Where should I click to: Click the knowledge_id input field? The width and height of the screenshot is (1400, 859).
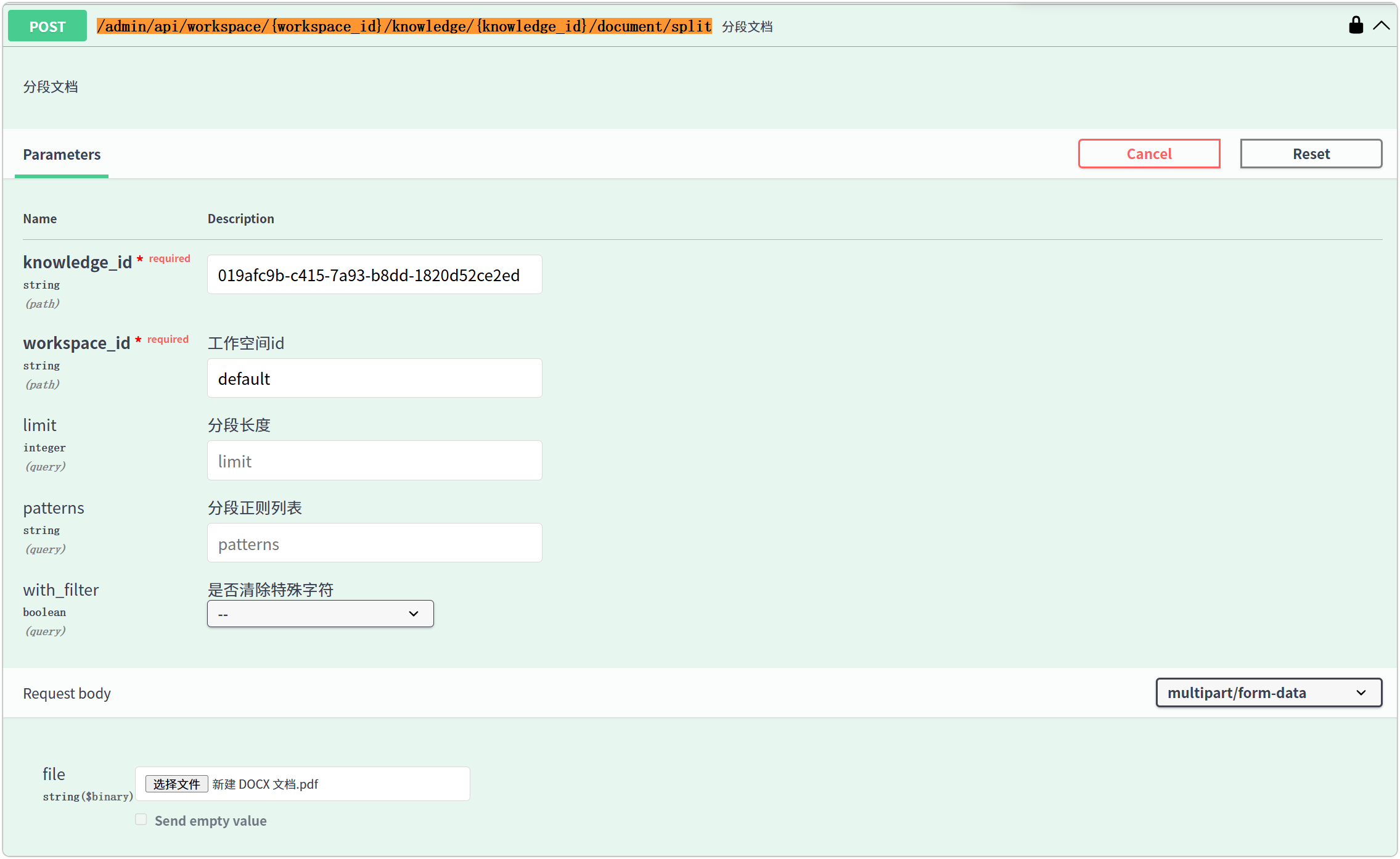click(374, 275)
